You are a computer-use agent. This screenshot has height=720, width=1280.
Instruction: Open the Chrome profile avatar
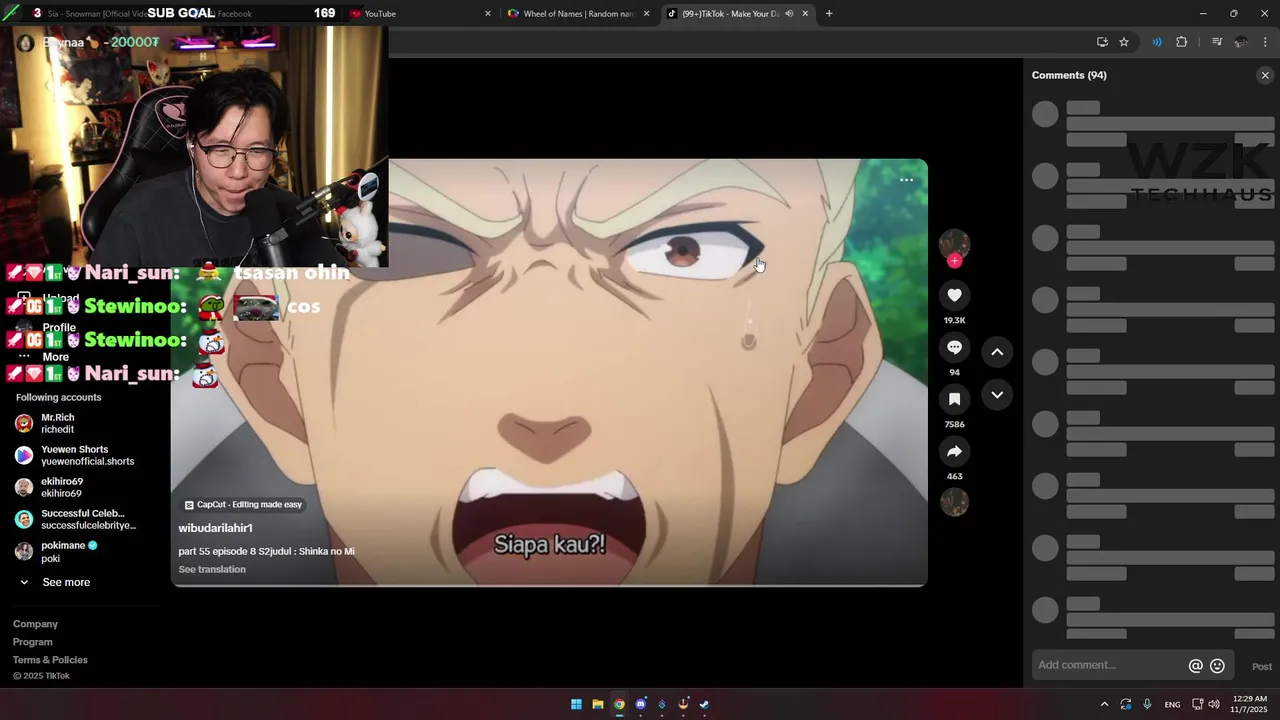[1241, 42]
